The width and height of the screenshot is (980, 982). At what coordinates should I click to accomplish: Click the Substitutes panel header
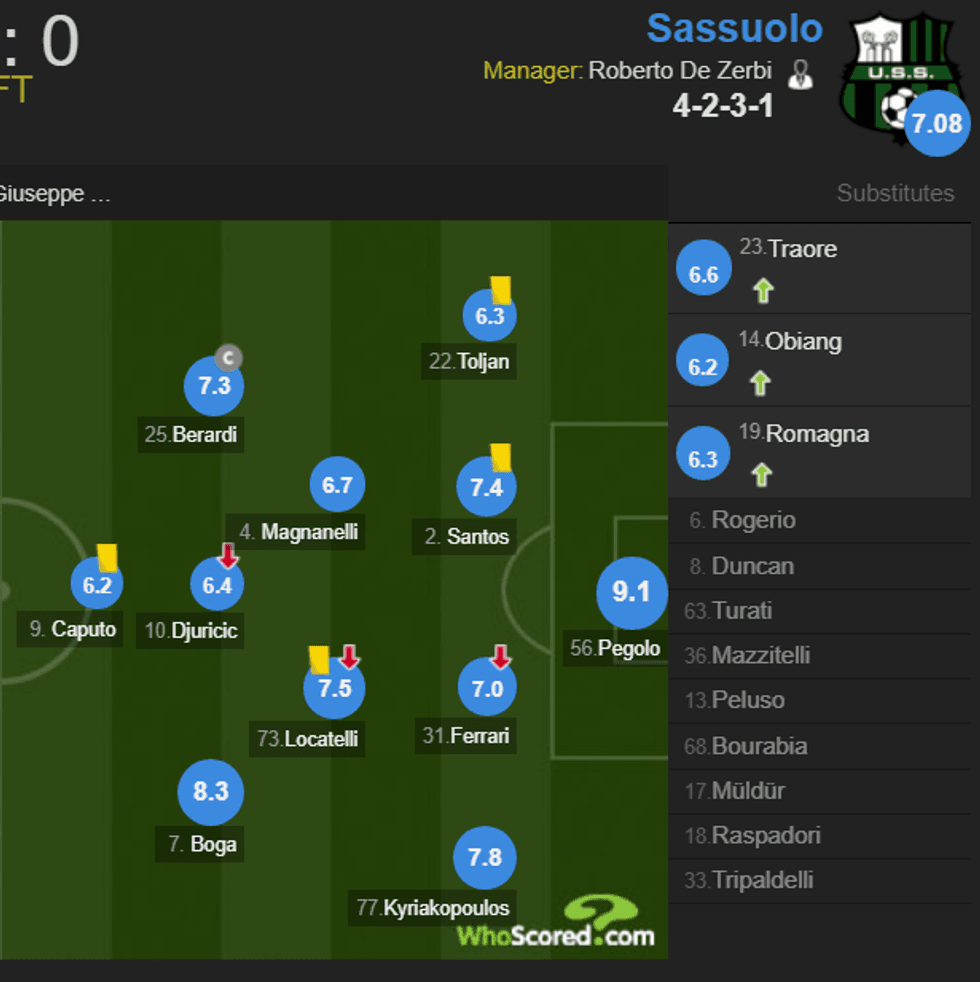pos(895,193)
